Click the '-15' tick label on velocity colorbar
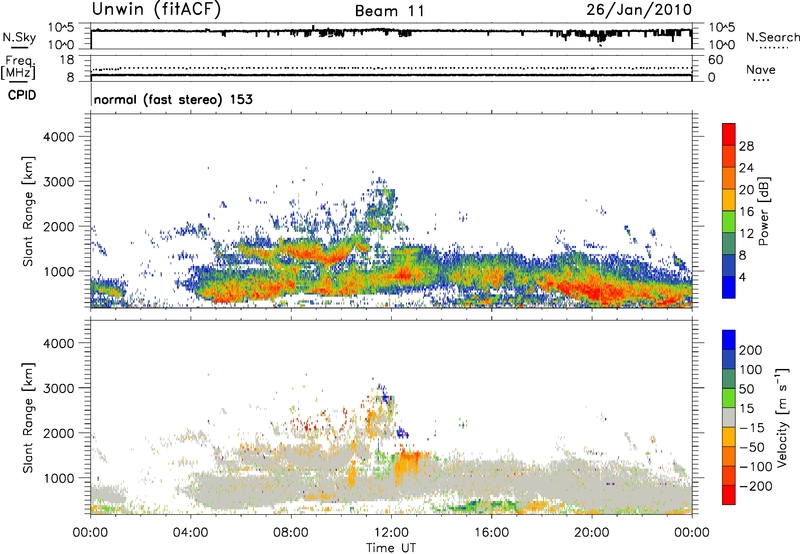 (752, 427)
